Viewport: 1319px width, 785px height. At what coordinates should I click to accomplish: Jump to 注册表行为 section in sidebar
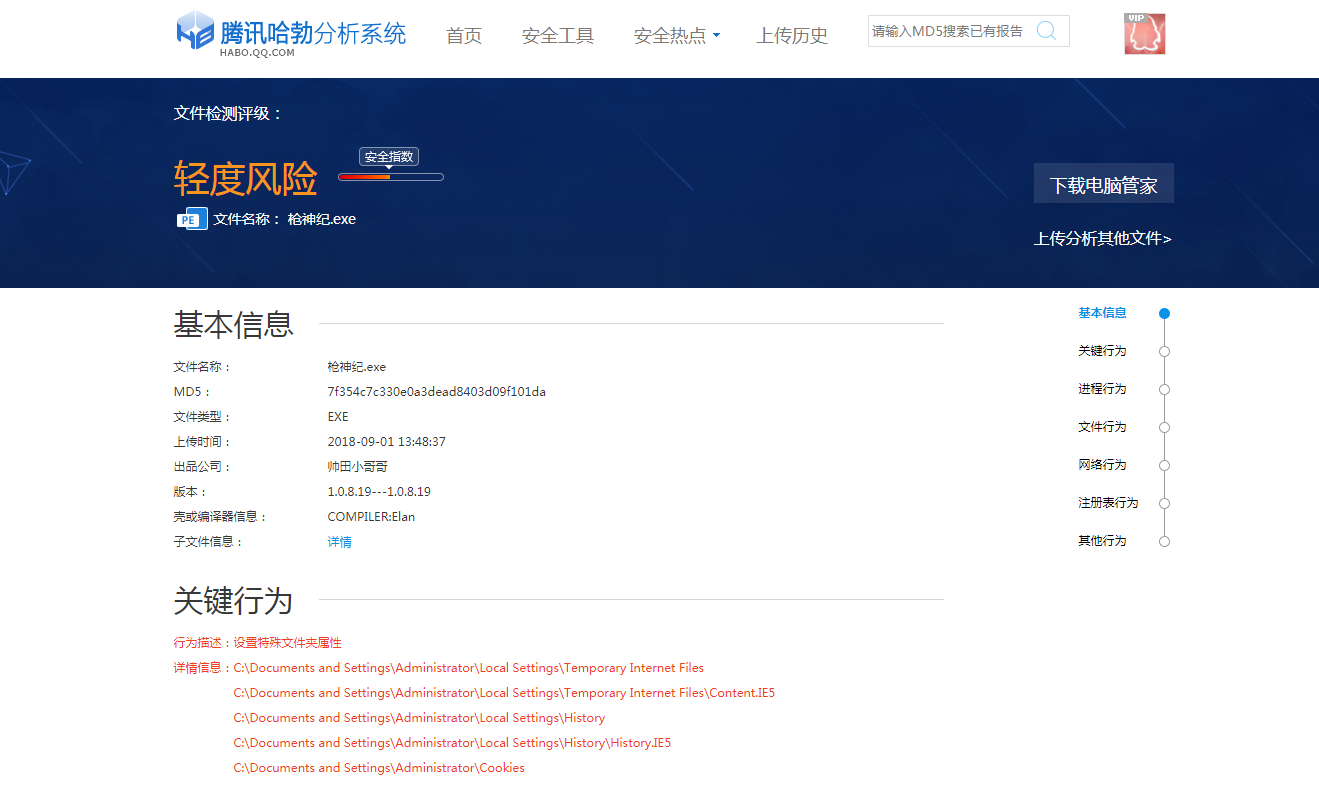[1107, 503]
